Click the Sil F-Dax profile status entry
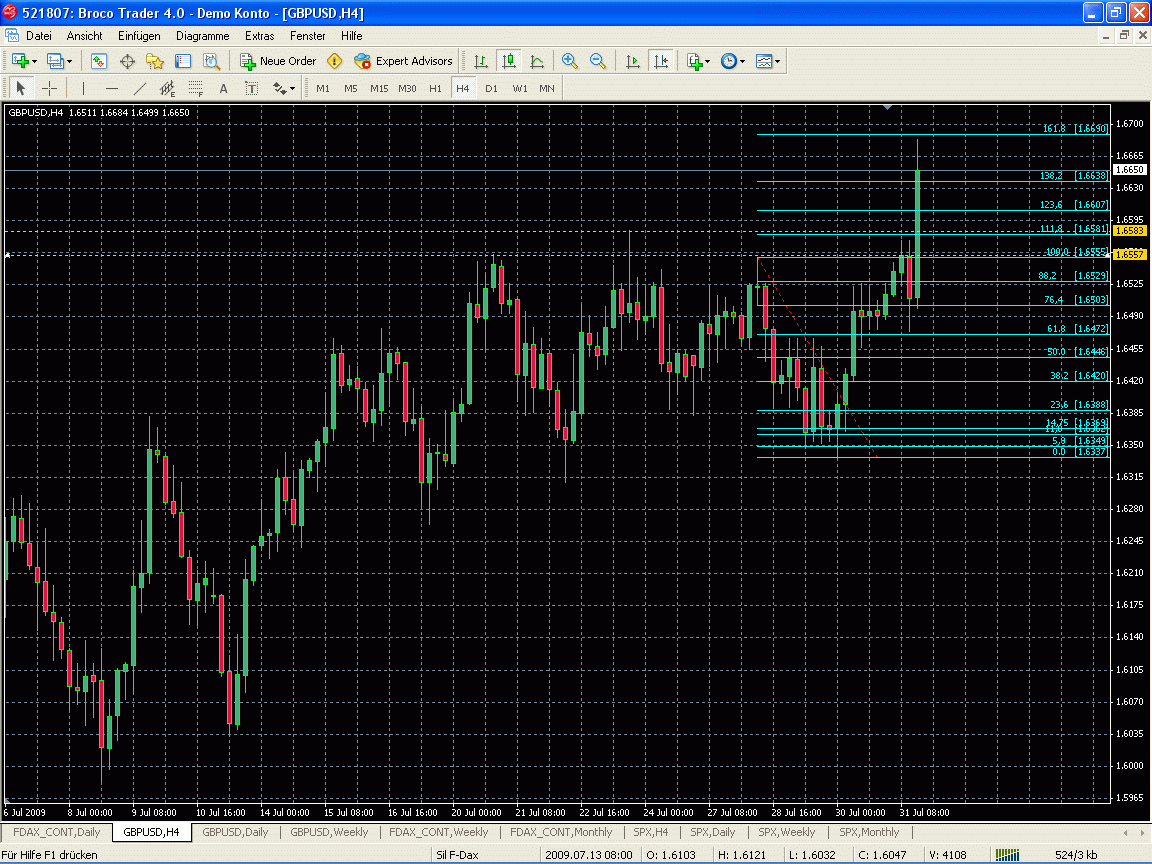The height and width of the screenshot is (864, 1152). 457,855
